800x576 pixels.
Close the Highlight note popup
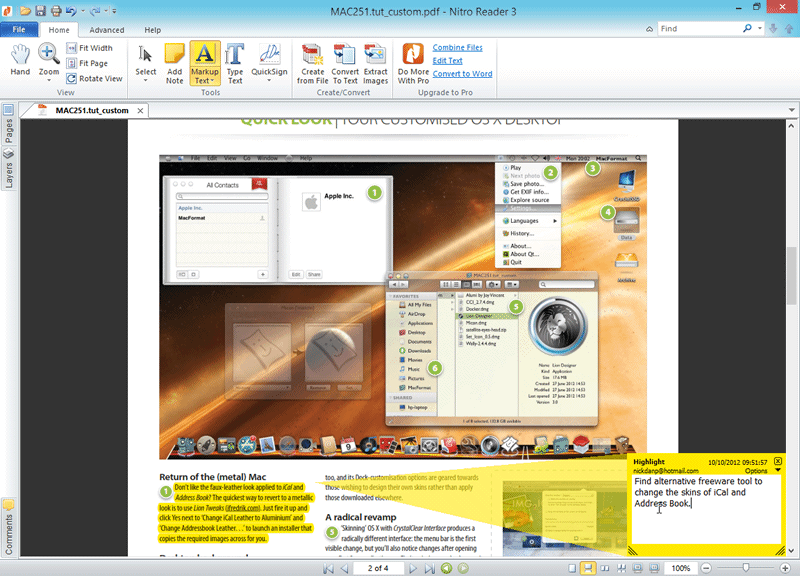coord(778,461)
